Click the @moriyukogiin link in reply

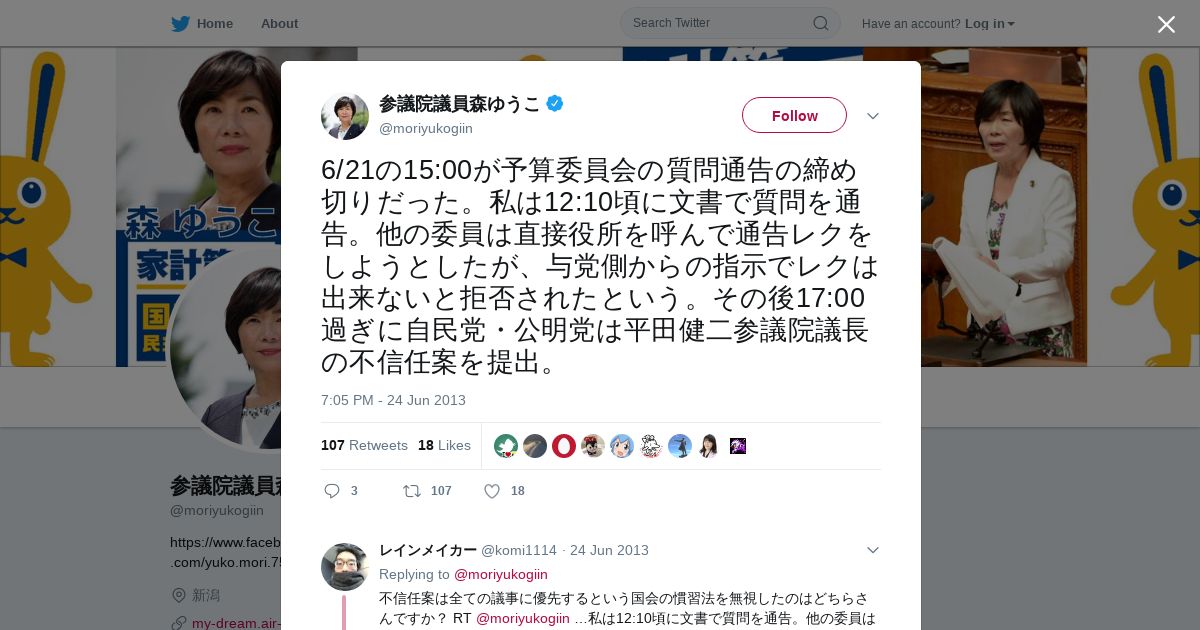coord(501,574)
